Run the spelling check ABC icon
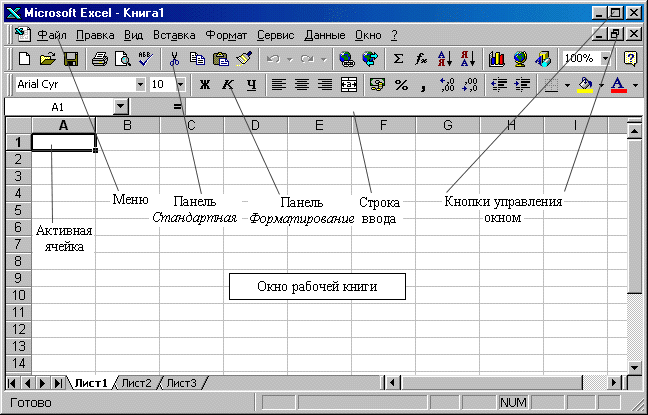This screenshot has width=648, height=415. point(145,59)
